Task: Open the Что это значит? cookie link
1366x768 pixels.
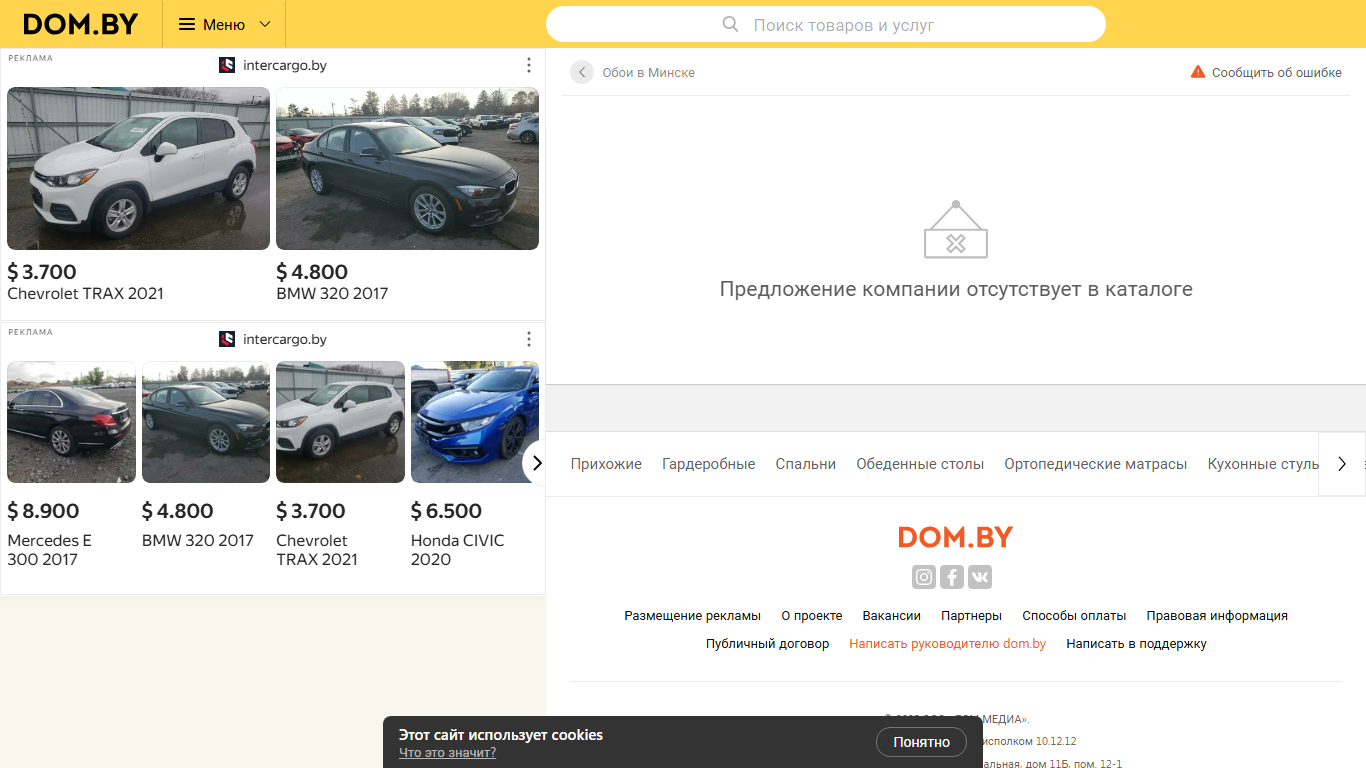Action: [447, 753]
